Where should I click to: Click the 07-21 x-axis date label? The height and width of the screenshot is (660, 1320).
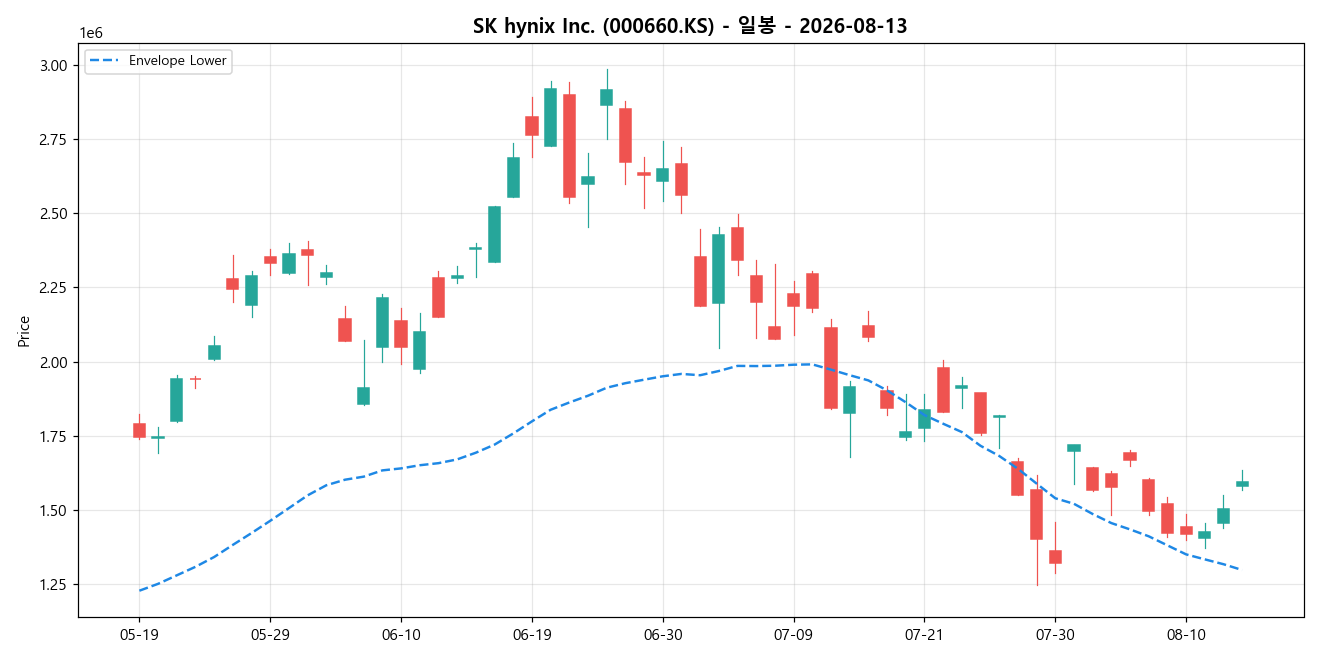(924, 635)
